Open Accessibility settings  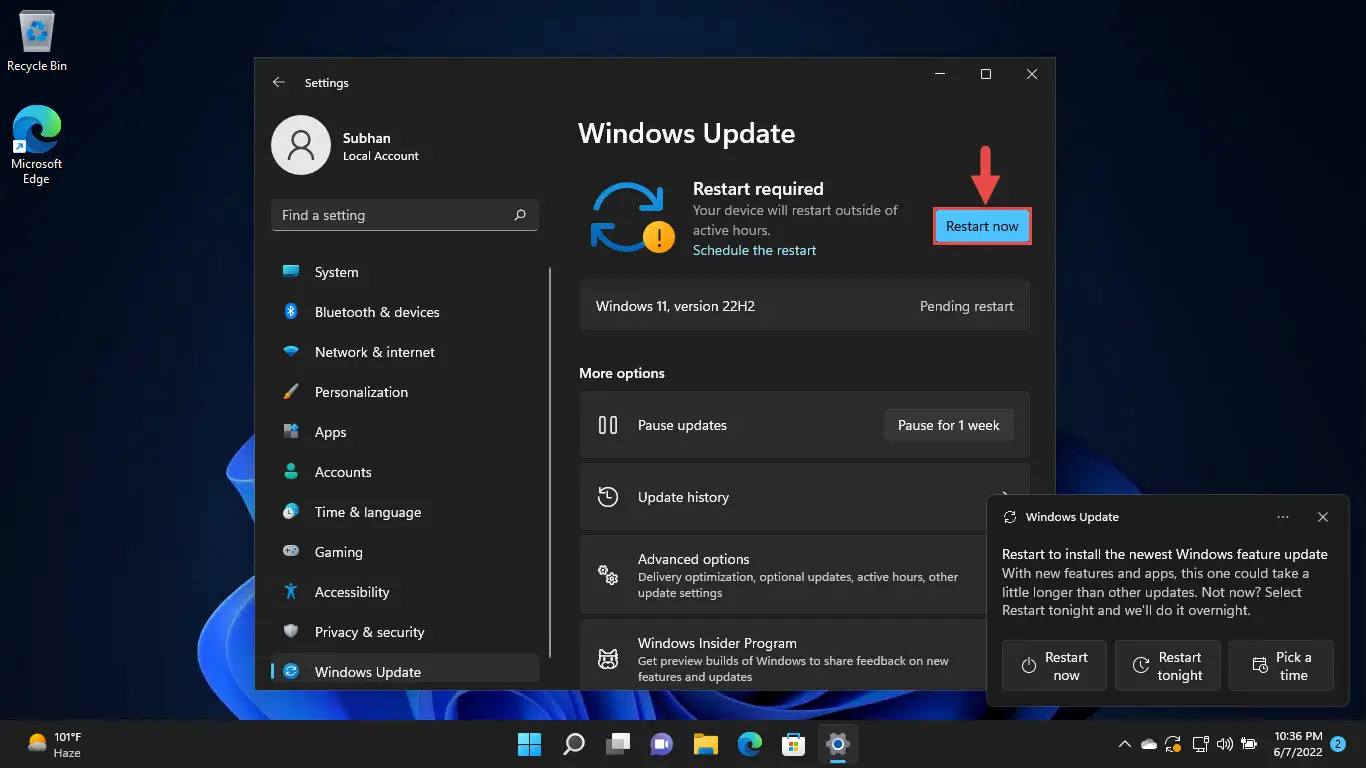pos(404,592)
